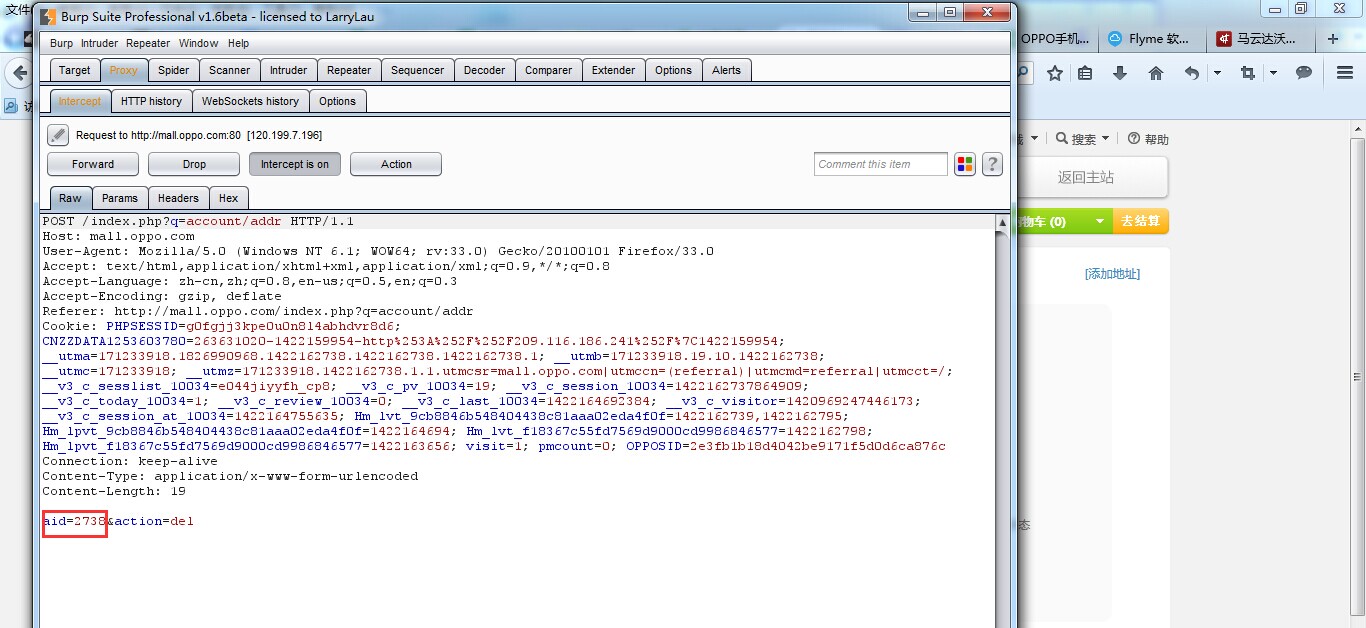Click the Burp Suite logo icon in title bar

tap(46, 16)
